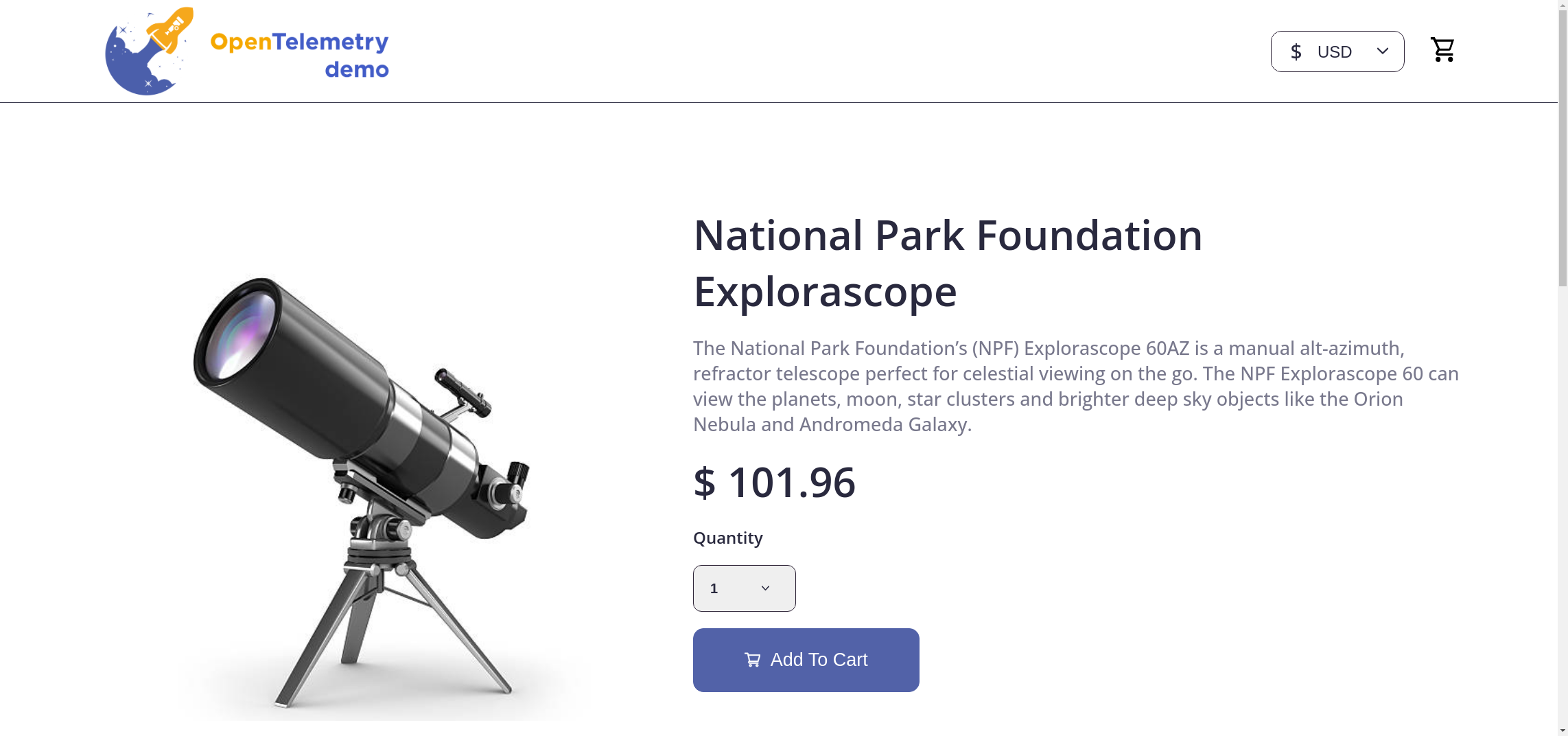This screenshot has height=736, width=1568.
Task: Click the quantity value 1
Action: click(714, 588)
